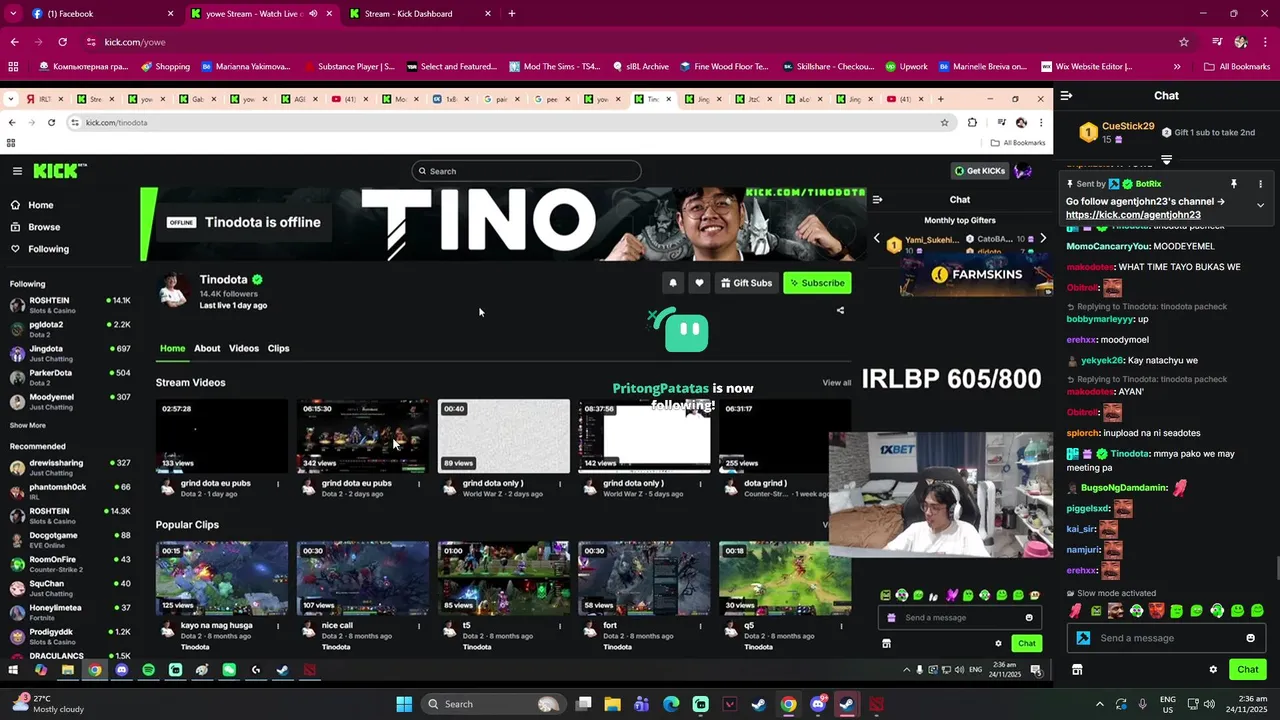1280x720 pixels.
Task: Open Browse in the Kick sidebar
Action: click(35, 227)
